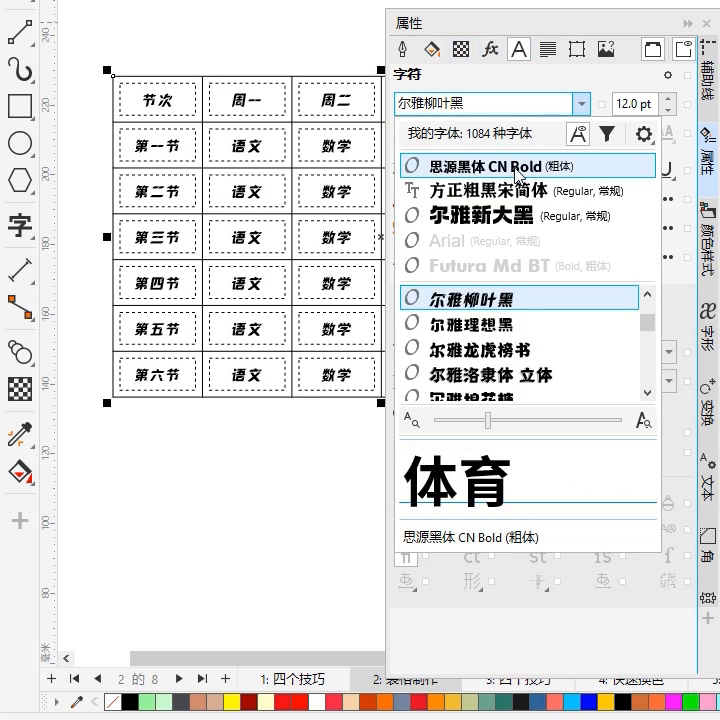Open font list settings gear
This screenshot has width=720, height=720.
tap(644, 134)
